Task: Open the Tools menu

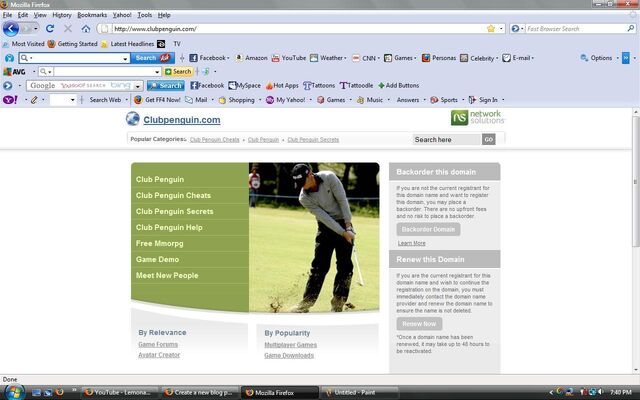Action: coord(144,15)
